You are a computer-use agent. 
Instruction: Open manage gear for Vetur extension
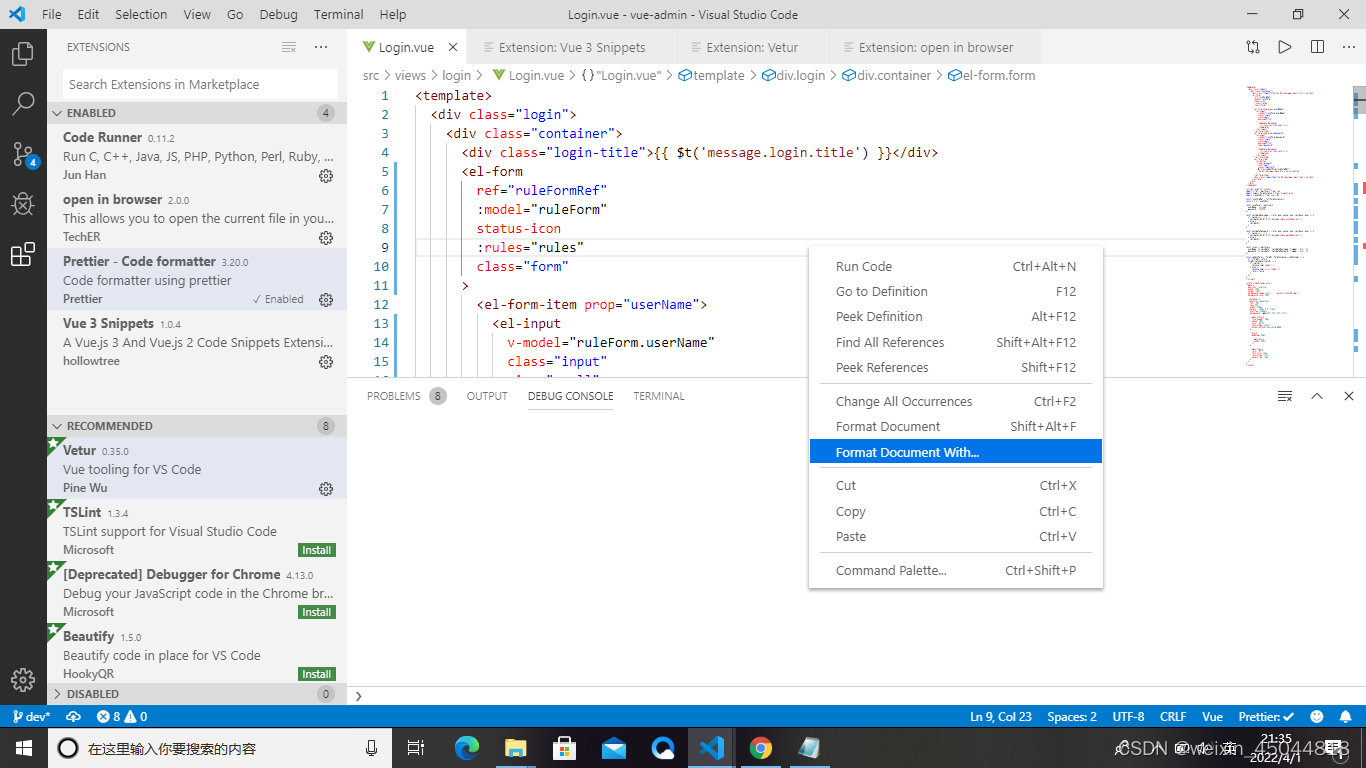click(x=325, y=489)
